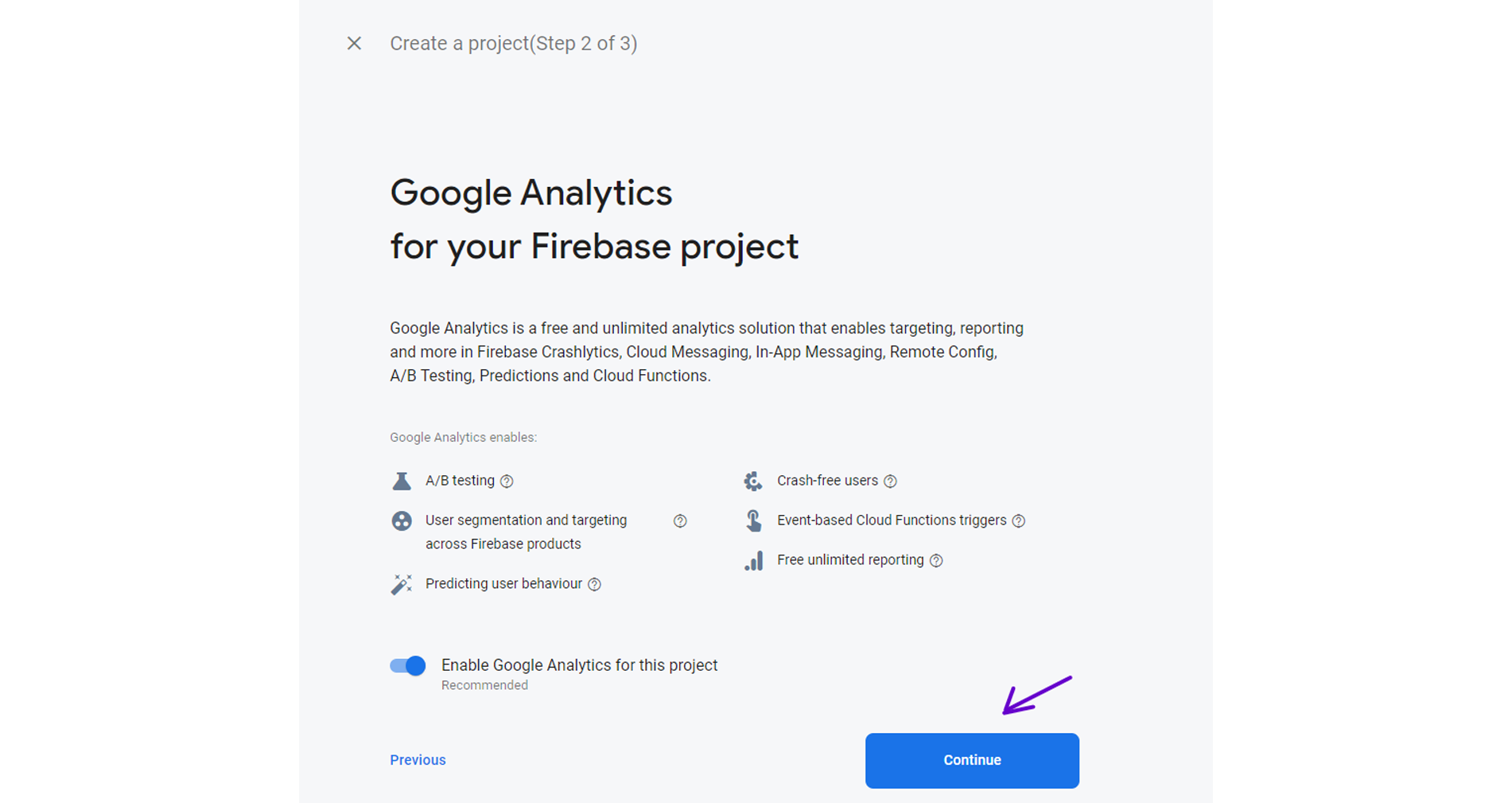Click the Google Analytics heading
This screenshot has width=1512, height=803.
(x=531, y=193)
